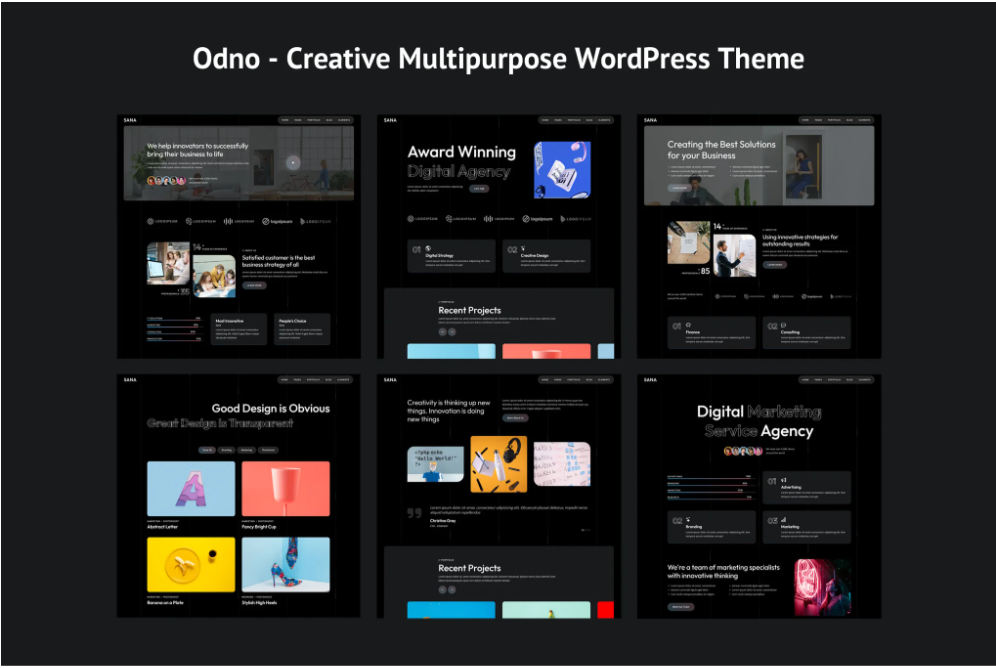The width and height of the screenshot is (996, 668).
Task: Click button in the 'Creating the Best Solutions' hero
Action: (x=680, y=188)
